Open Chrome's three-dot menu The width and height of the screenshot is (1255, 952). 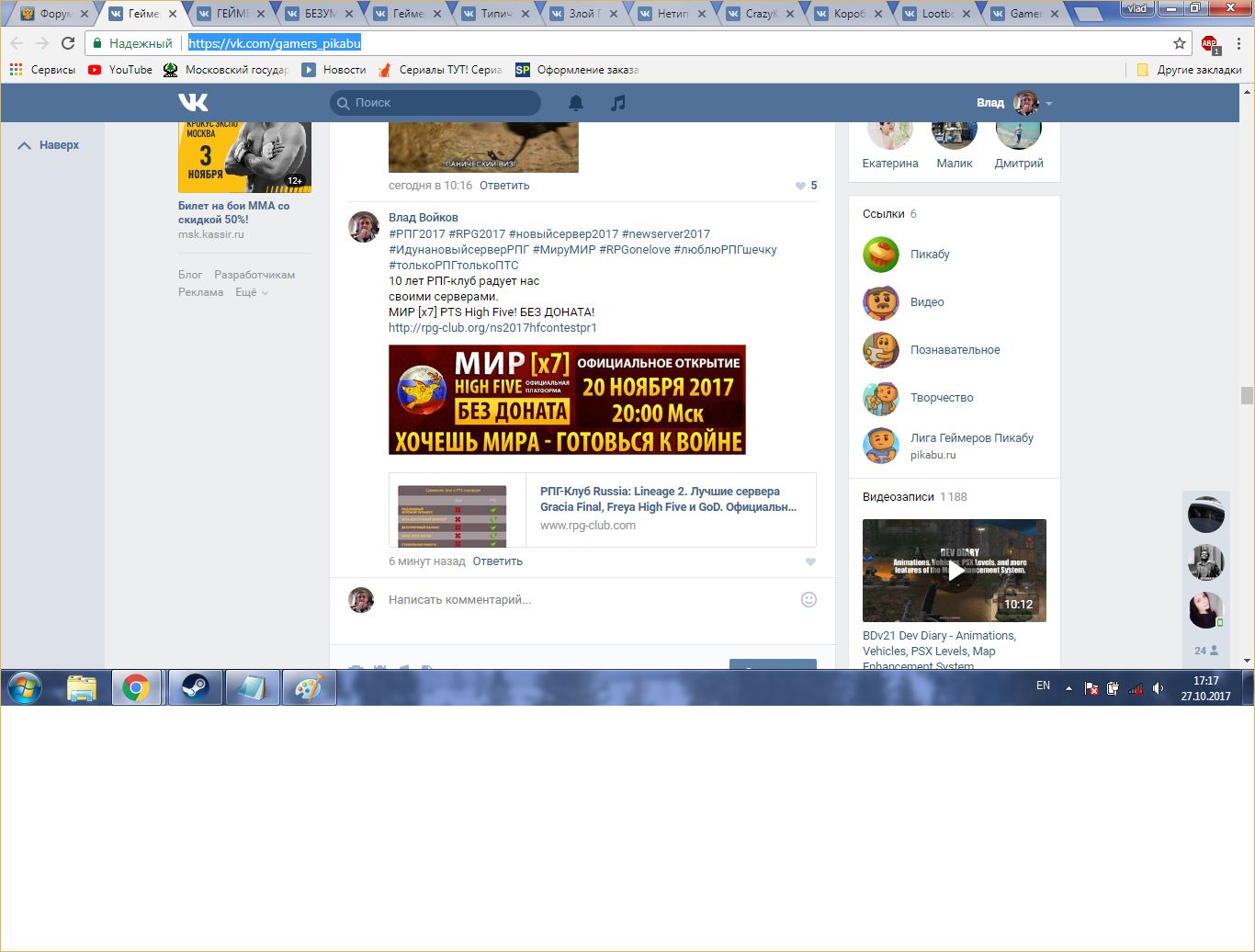(x=1238, y=43)
